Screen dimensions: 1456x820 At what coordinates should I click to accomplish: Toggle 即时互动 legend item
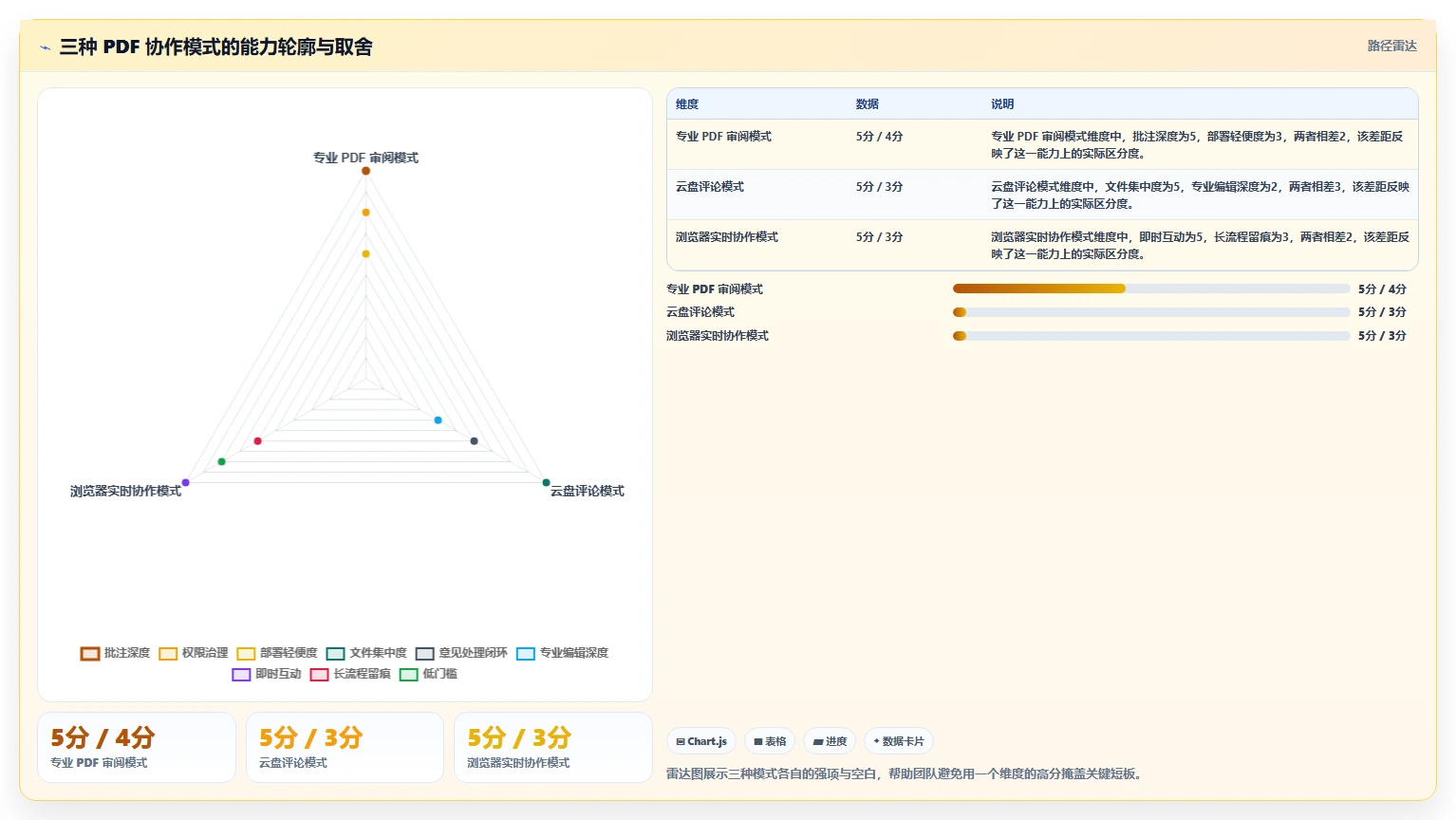click(267, 674)
